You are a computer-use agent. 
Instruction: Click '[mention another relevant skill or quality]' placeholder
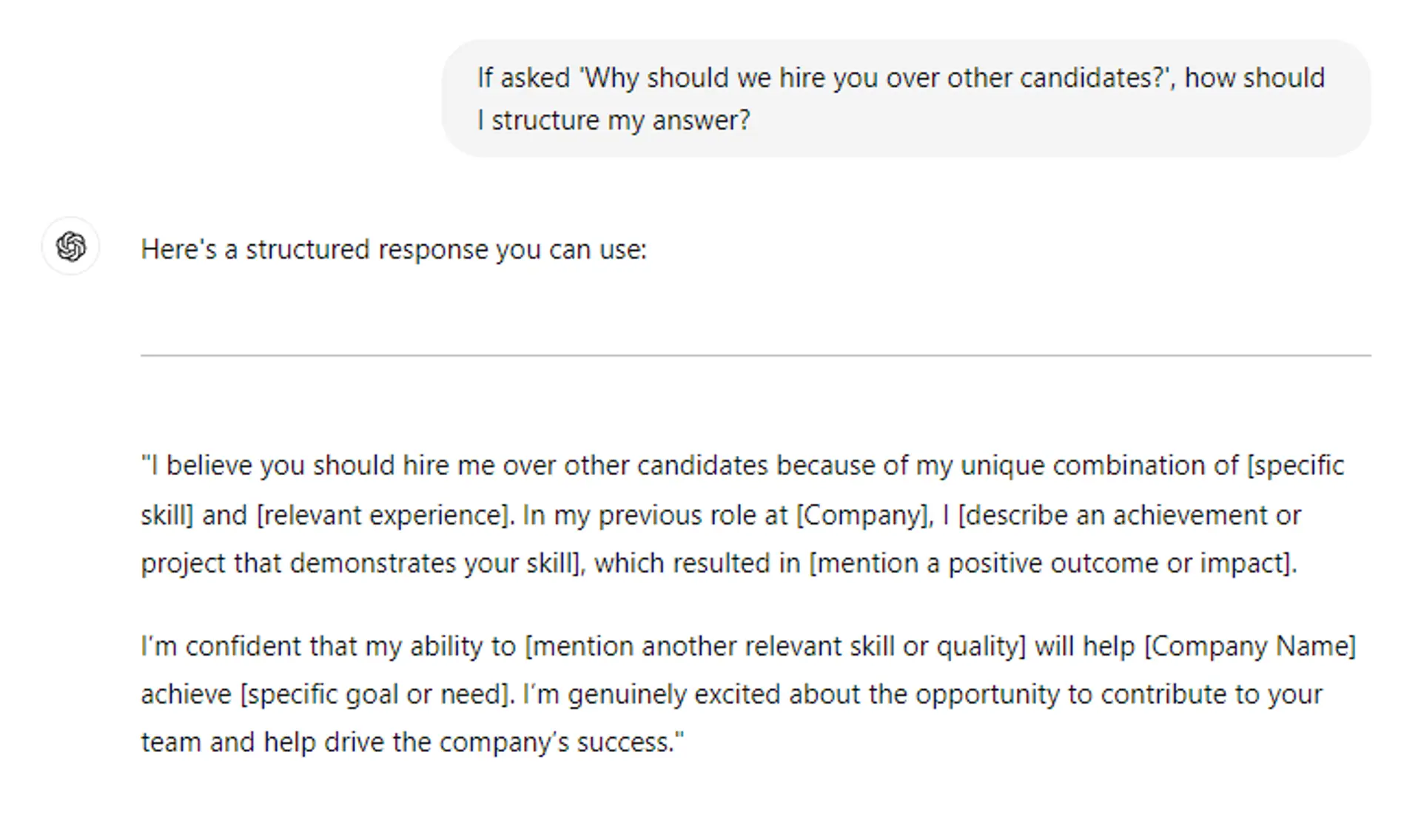(x=775, y=646)
